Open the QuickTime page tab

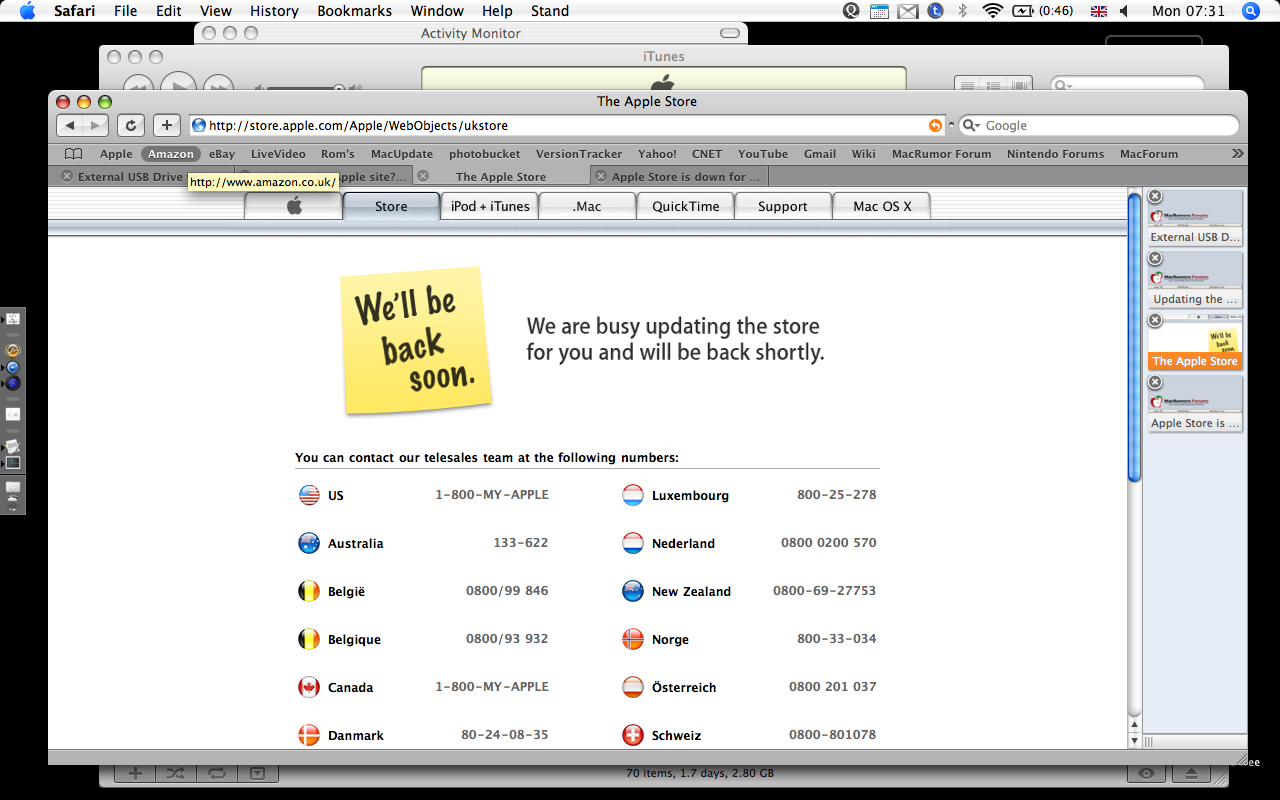(685, 206)
